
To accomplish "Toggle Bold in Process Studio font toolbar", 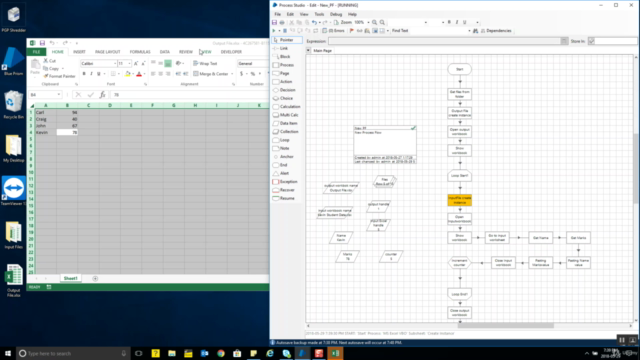I will pos(449,22).
